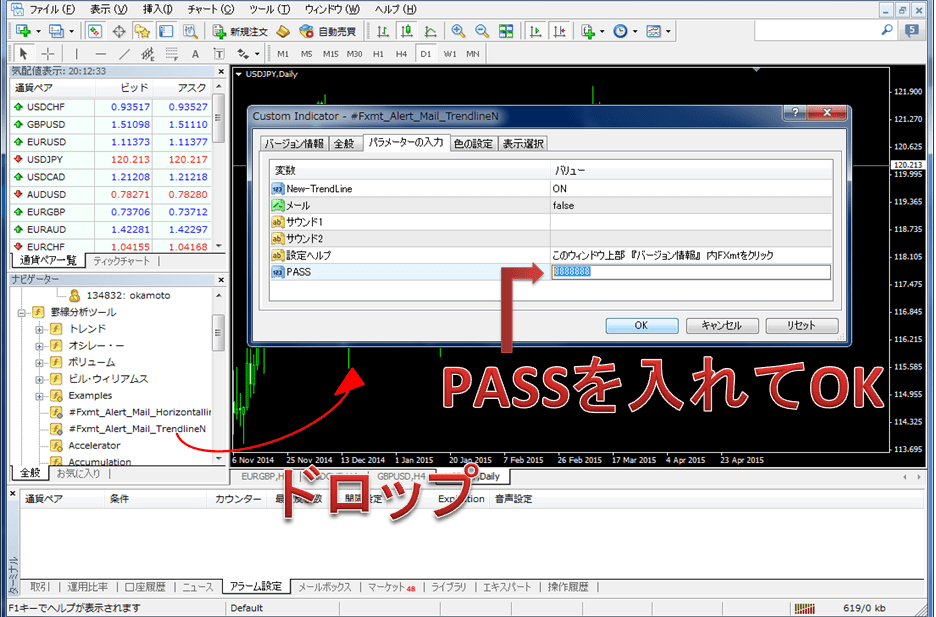Click the zoom out magnifier icon
Image resolution: width=936 pixels, height=617 pixels.
pyautogui.click(x=482, y=31)
